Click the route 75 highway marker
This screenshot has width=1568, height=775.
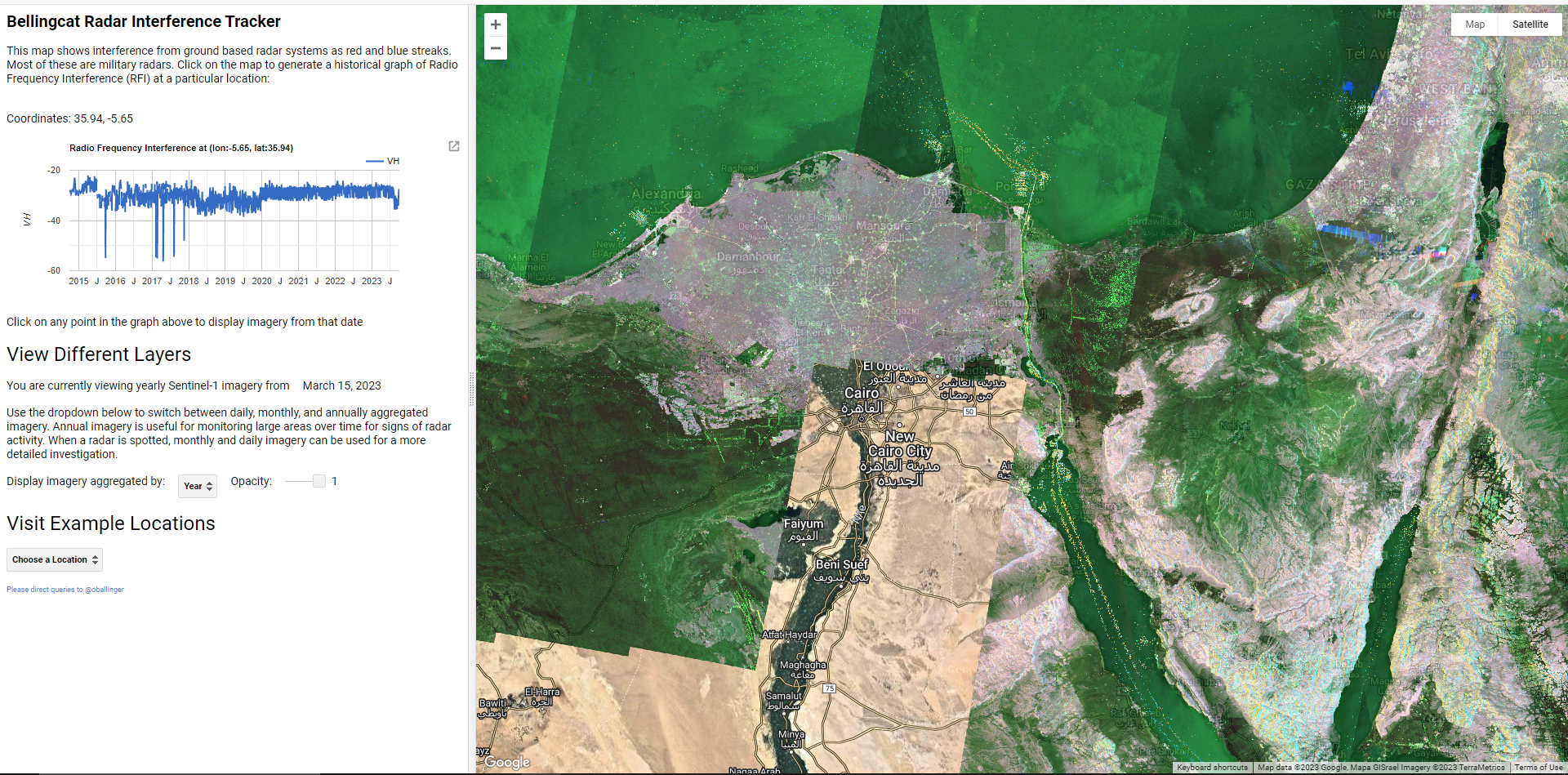830,688
